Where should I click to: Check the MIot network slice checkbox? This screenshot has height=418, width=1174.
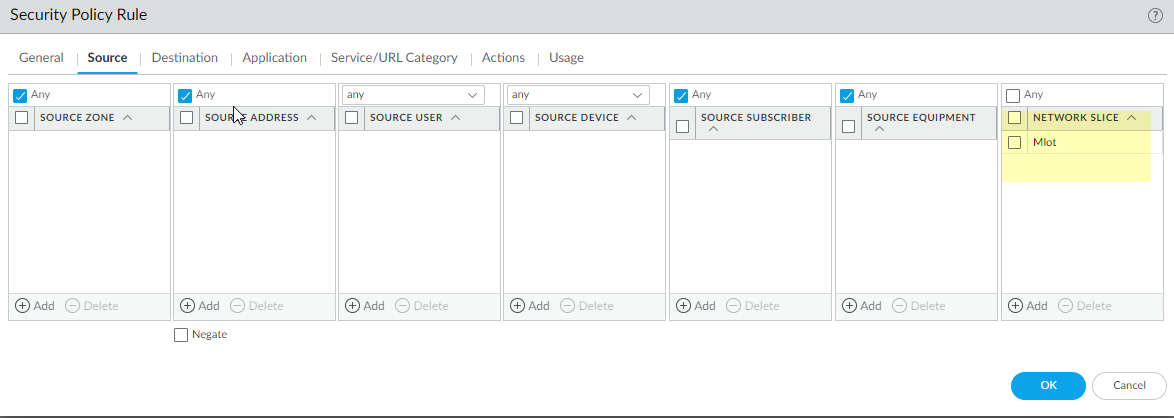tap(1015, 142)
